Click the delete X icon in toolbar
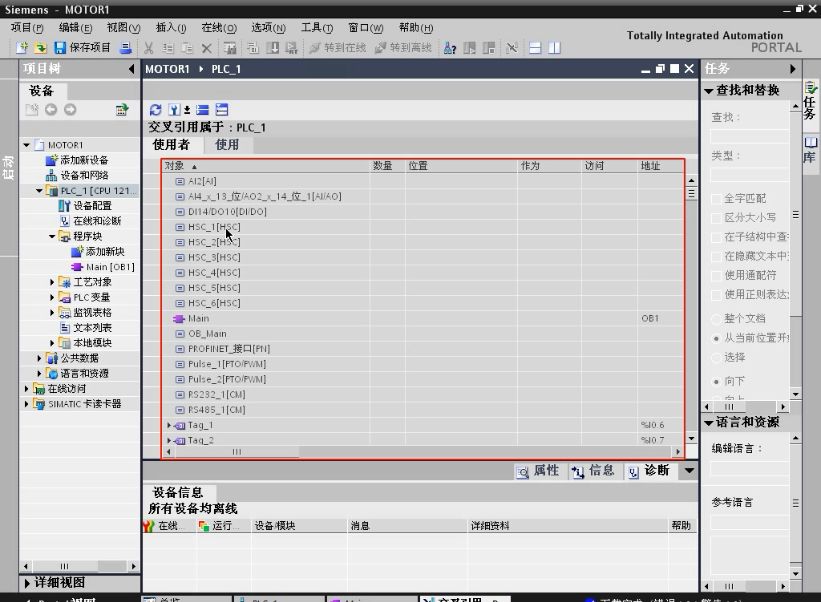Viewport: 821px width, 602px height. point(207,48)
